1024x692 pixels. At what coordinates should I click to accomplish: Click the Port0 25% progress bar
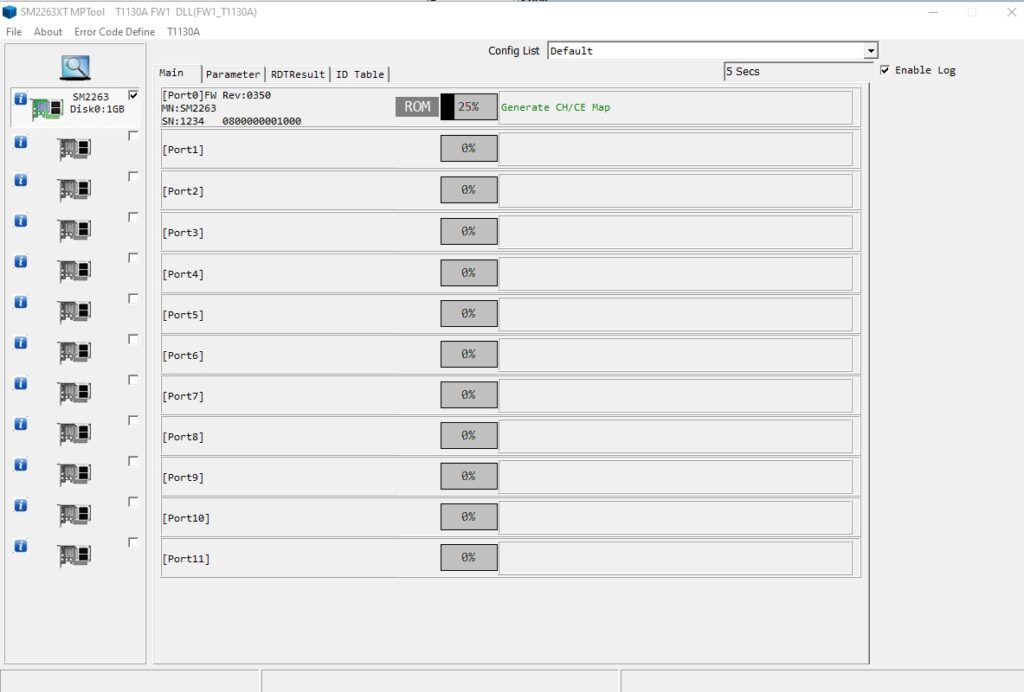tap(469, 106)
